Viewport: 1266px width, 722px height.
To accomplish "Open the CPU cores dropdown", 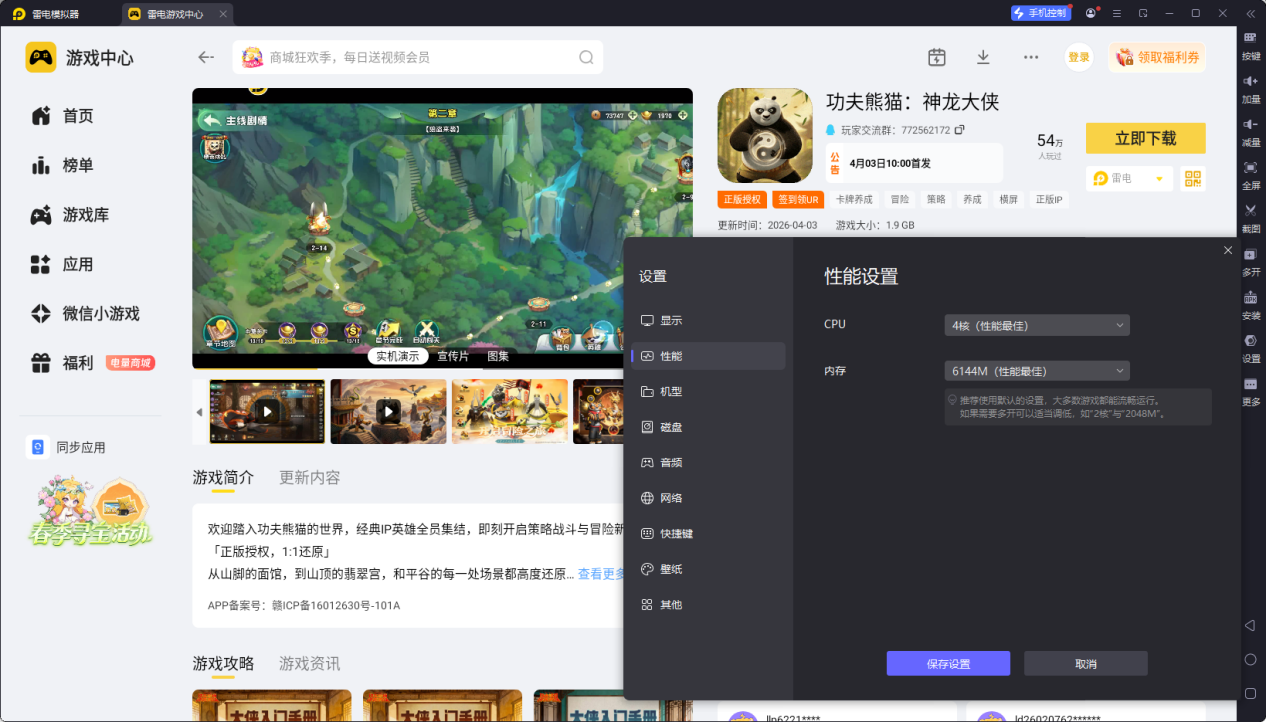I will tap(1036, 325).
